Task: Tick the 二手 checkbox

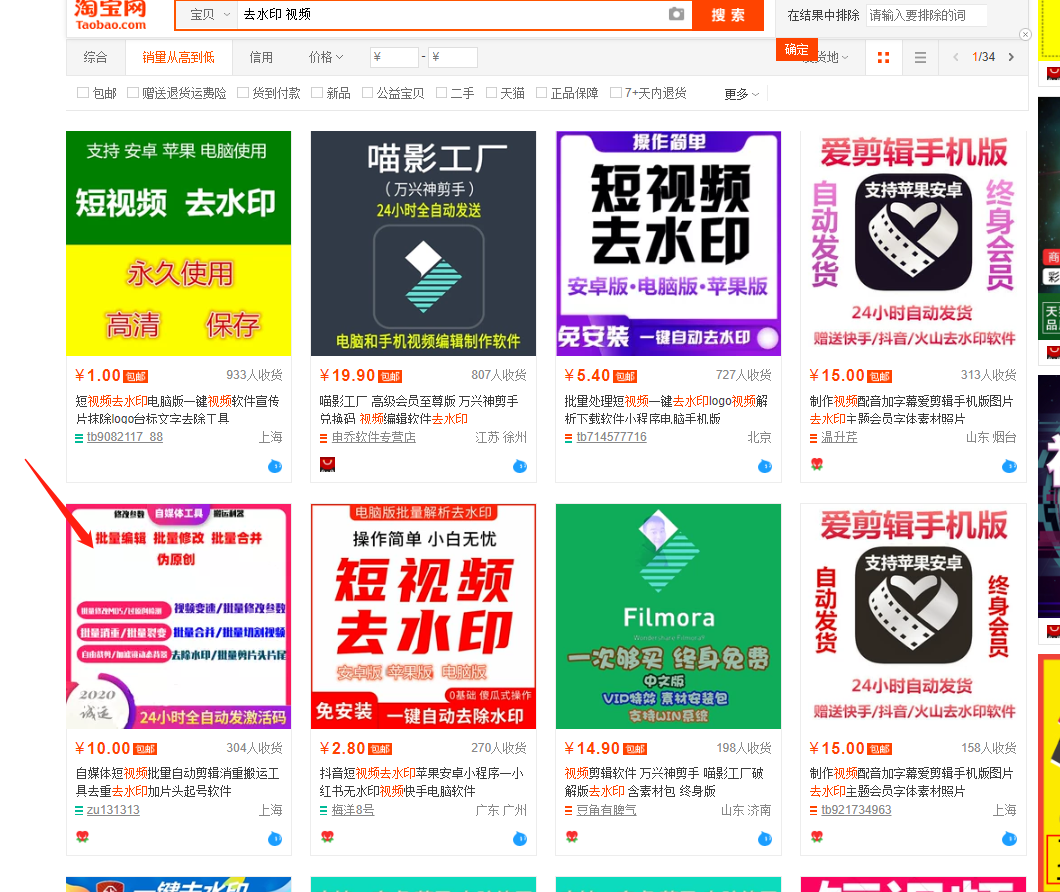Action: pyautogui.click(x=441, y=93)
